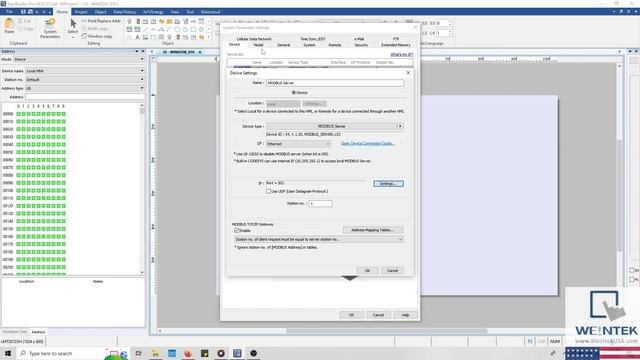Click Find/Replace Addr. in Editing group
The height and width of the screenshot is (360, 640).
tap(101, 21)
